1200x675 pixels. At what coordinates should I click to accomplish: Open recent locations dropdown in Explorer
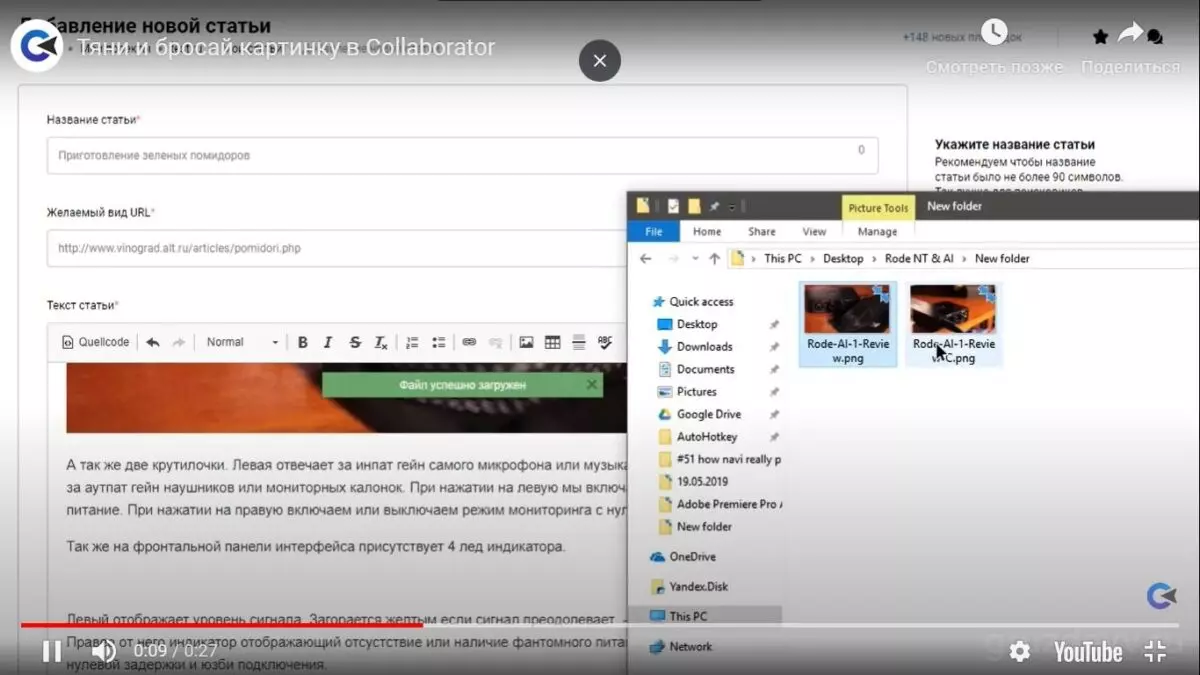coord(694,259)
